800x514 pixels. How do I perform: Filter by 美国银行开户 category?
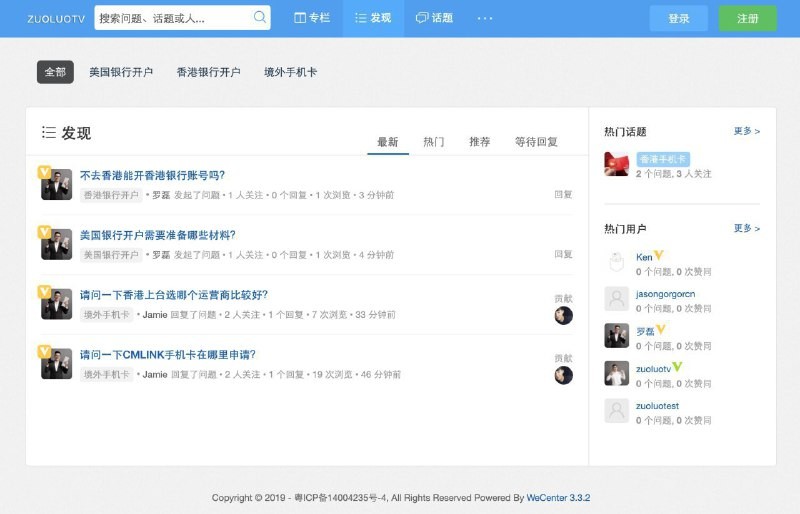pos(121,72)
